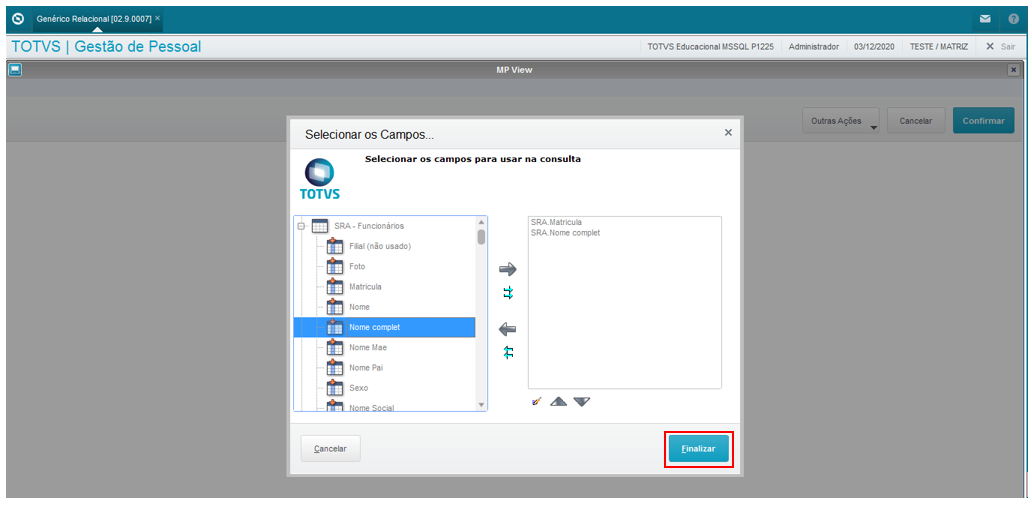Select the Matricula field in tree
This screenshot has height=505, width=1032.
[x=365, y=287]
